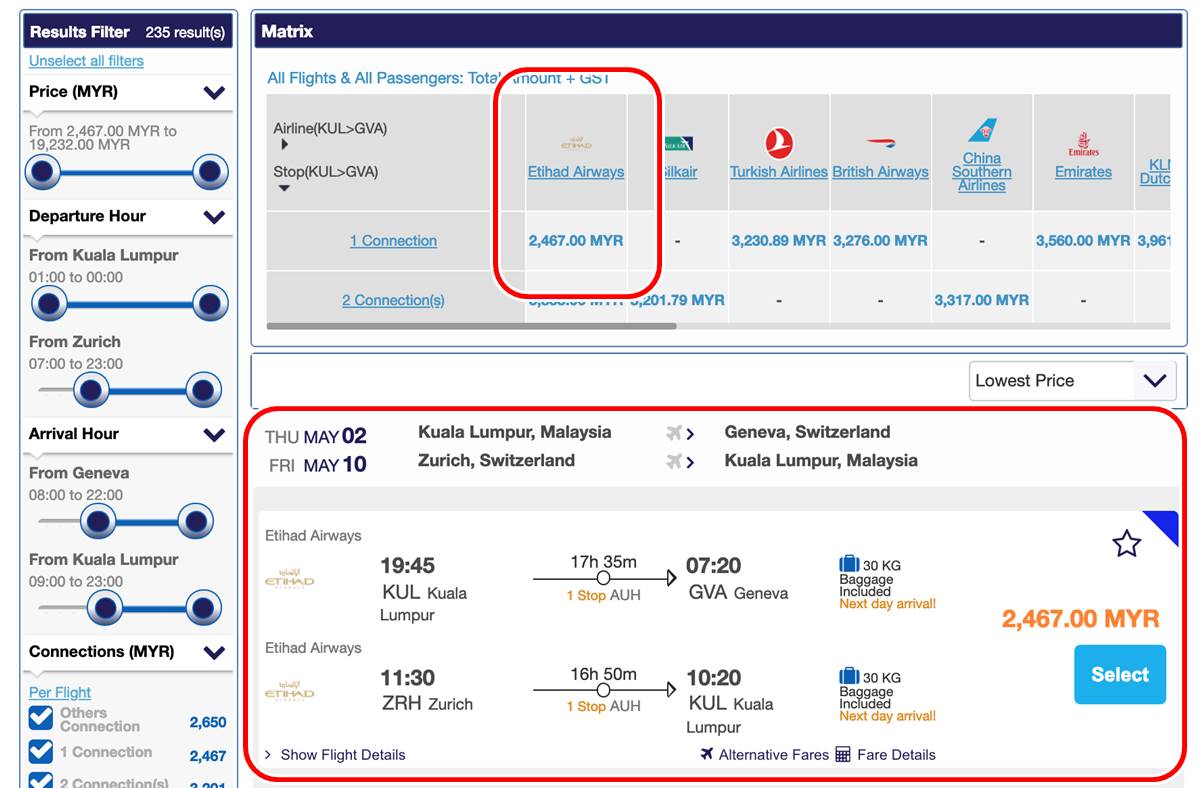1200x788 pixels.
Task: Uncheck the 2 Connection(s) filter checkbox
Action: [x=41, y=780]
